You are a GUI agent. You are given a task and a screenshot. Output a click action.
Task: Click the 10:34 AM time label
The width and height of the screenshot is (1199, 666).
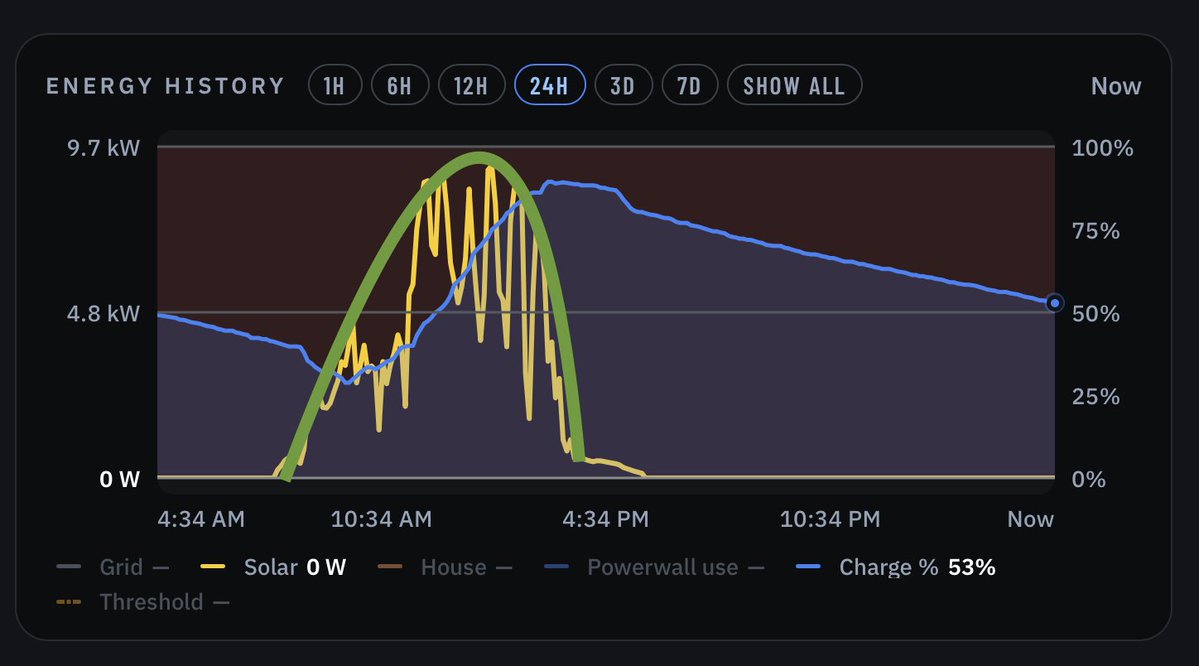click(x=381, y=519)
